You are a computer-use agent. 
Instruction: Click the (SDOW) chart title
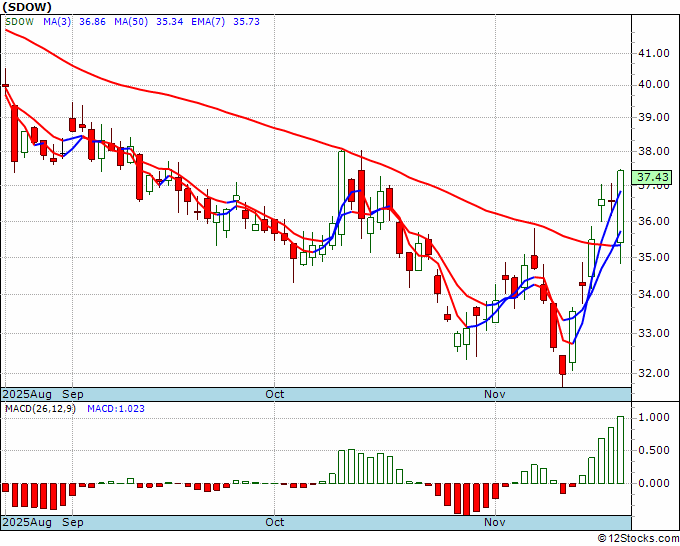tap(27, 7)
